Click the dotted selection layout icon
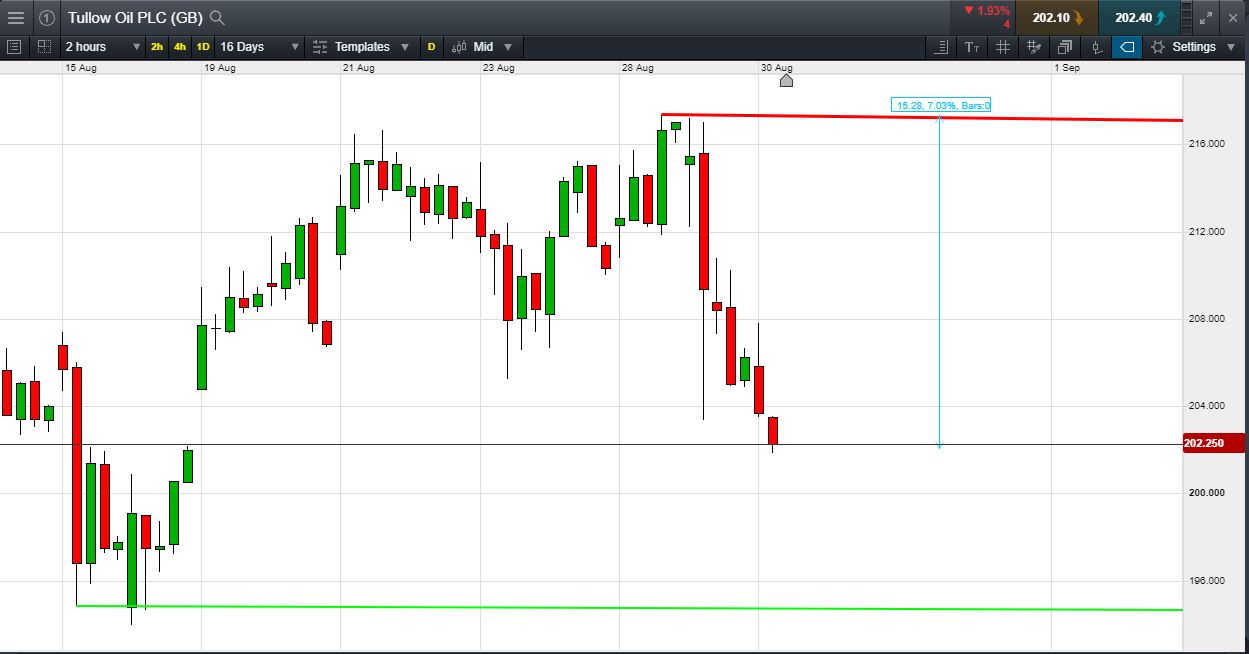 pyautogui.click(x=44, y=47)
